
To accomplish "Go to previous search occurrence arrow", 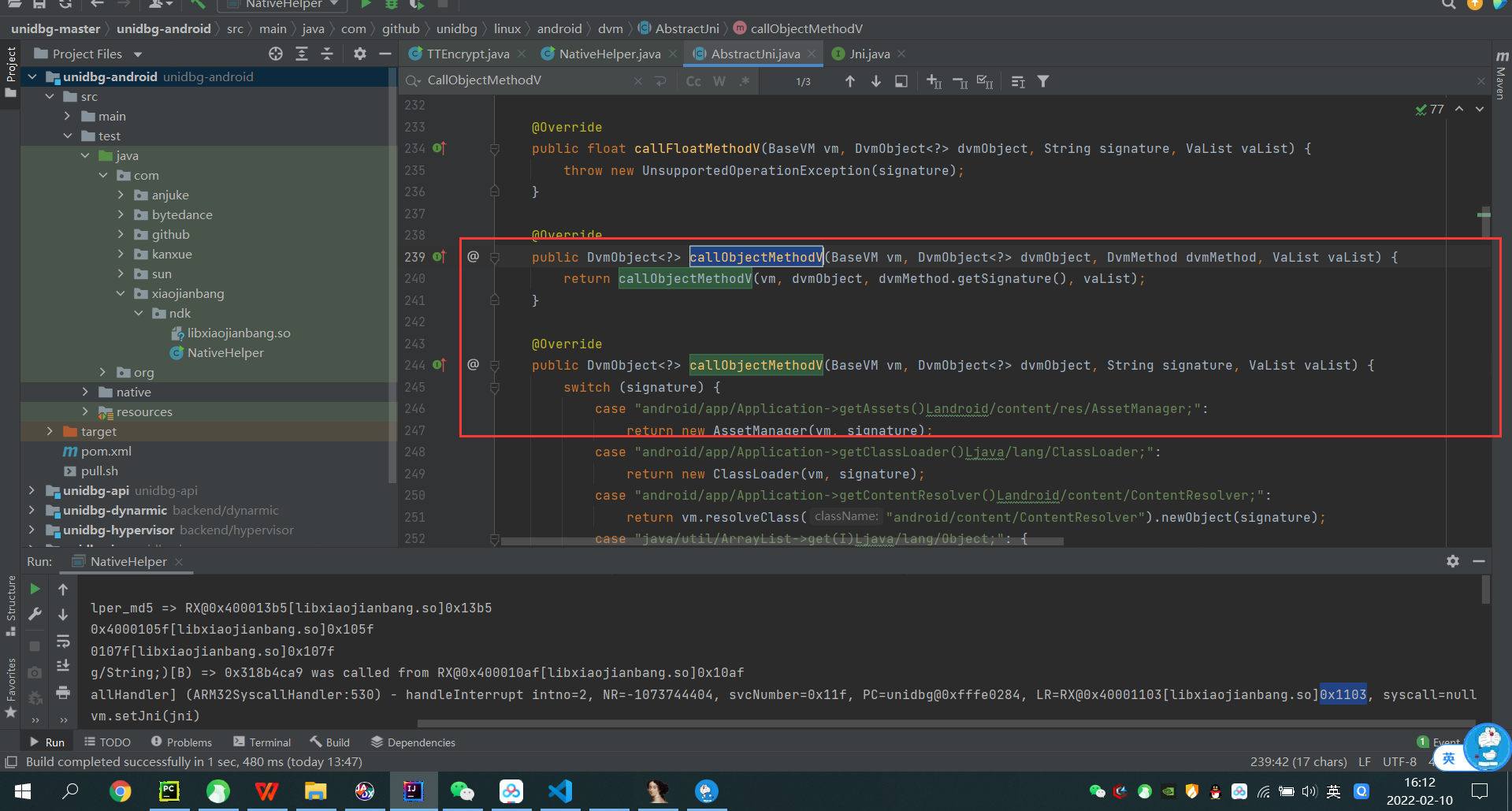I will pos(849,81).
